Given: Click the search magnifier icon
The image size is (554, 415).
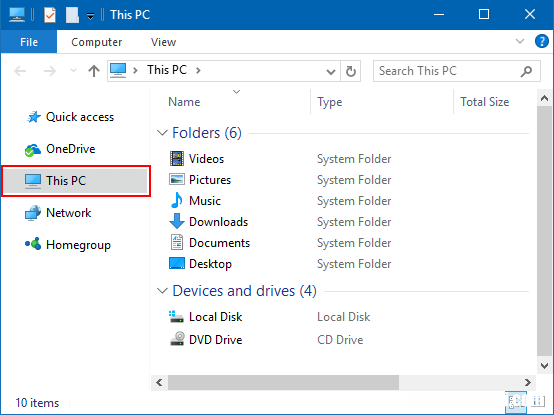Looking at the screenshot, I should pyautogui.click(x=526, y=71).
